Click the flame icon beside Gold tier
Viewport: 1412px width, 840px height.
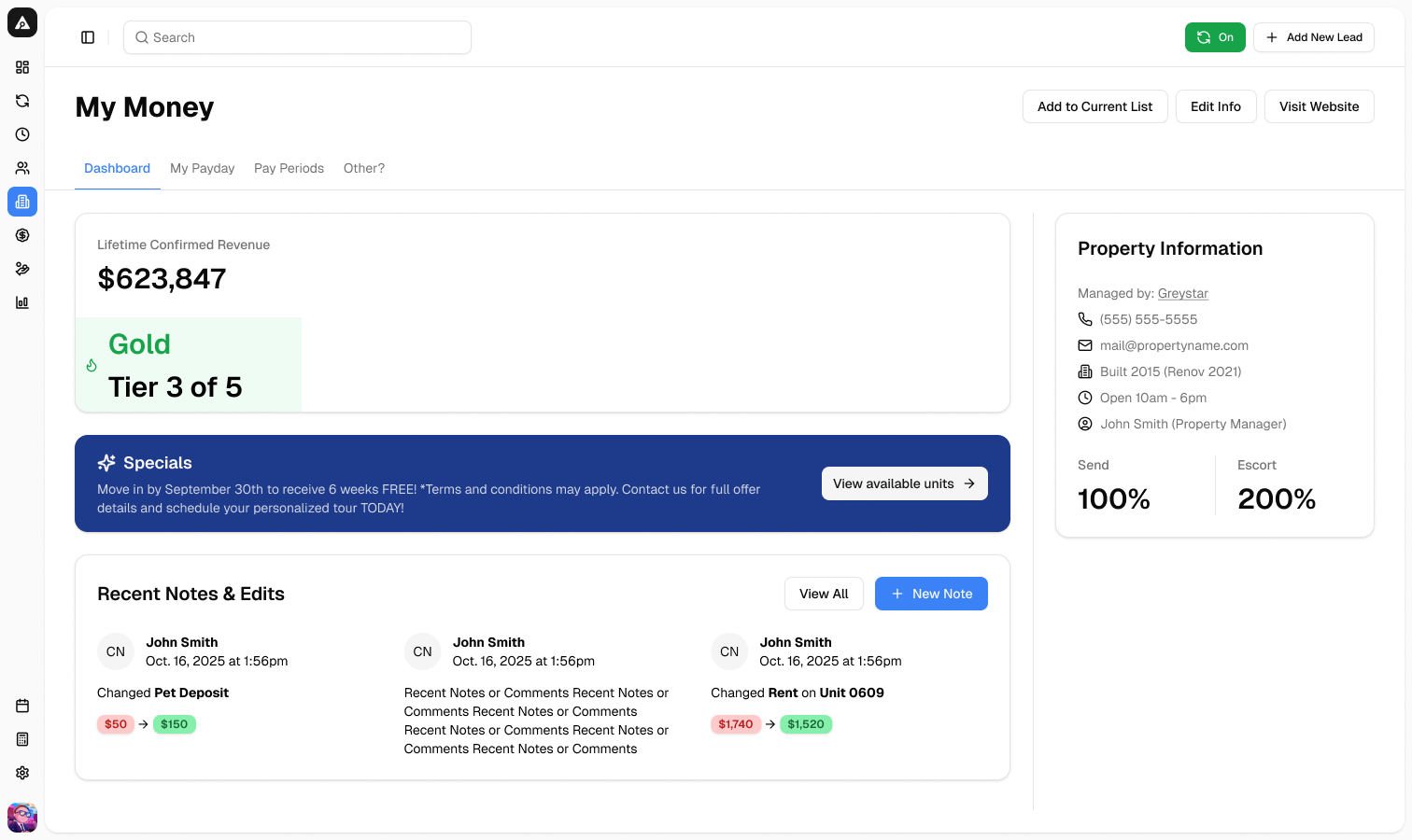[92, 366]
